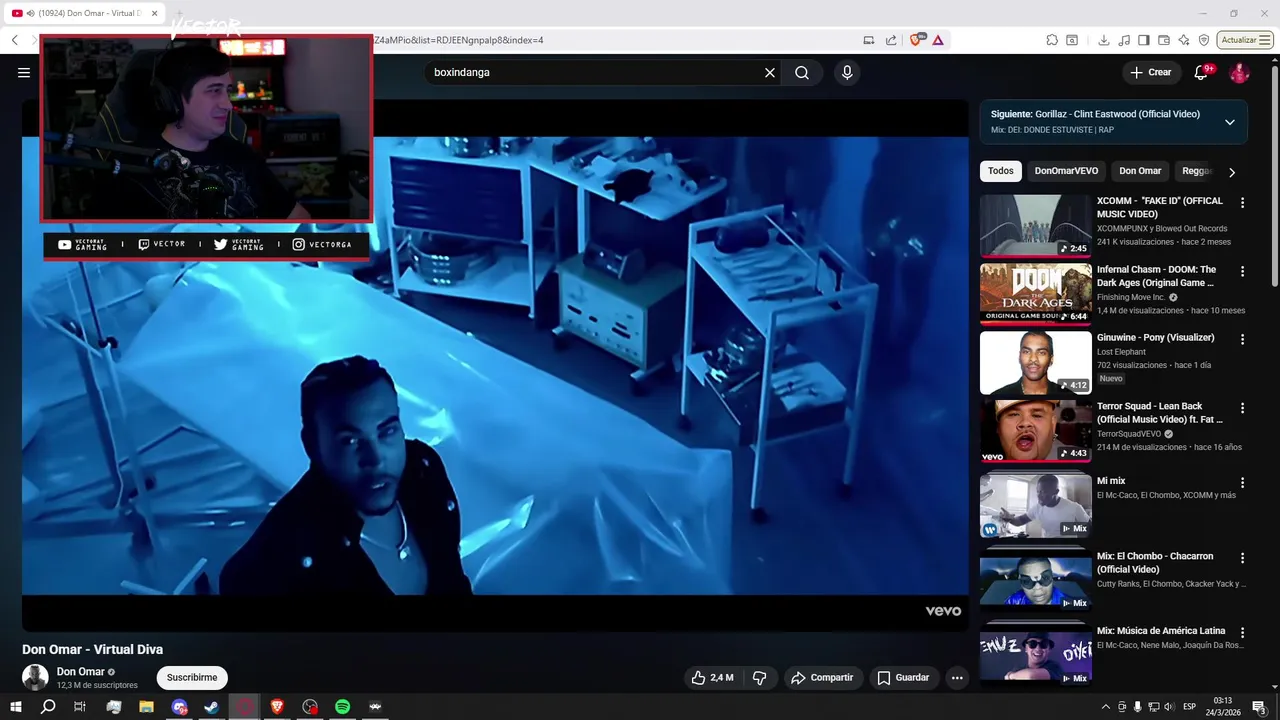
Task: Open Don Omar channel avatar
Action: (x=35, y=677)
